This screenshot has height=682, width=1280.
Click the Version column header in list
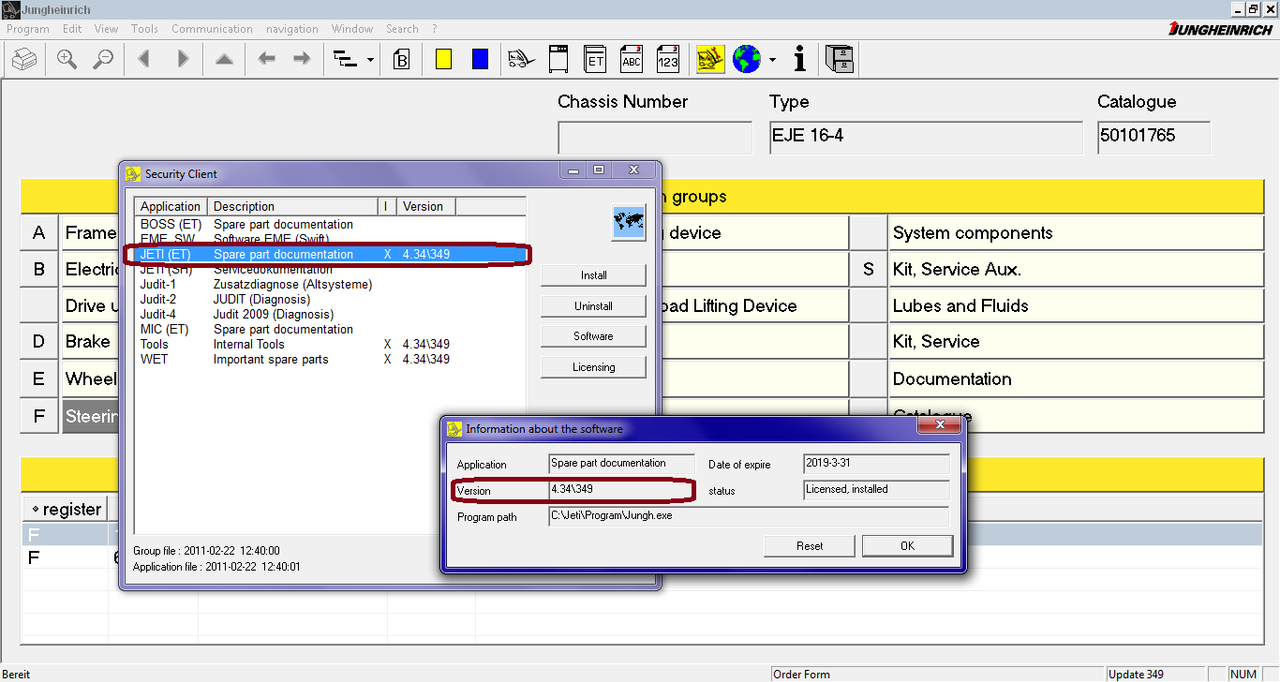(426, 206)
